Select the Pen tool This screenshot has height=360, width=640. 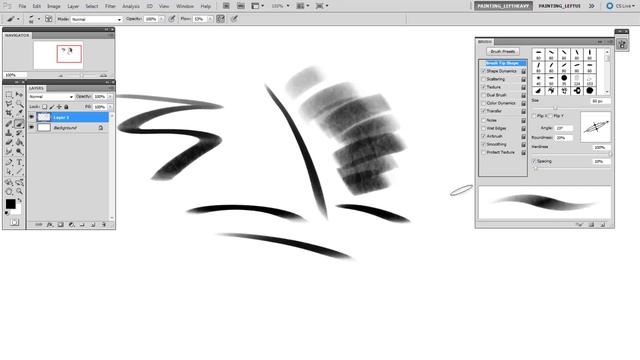9,162
